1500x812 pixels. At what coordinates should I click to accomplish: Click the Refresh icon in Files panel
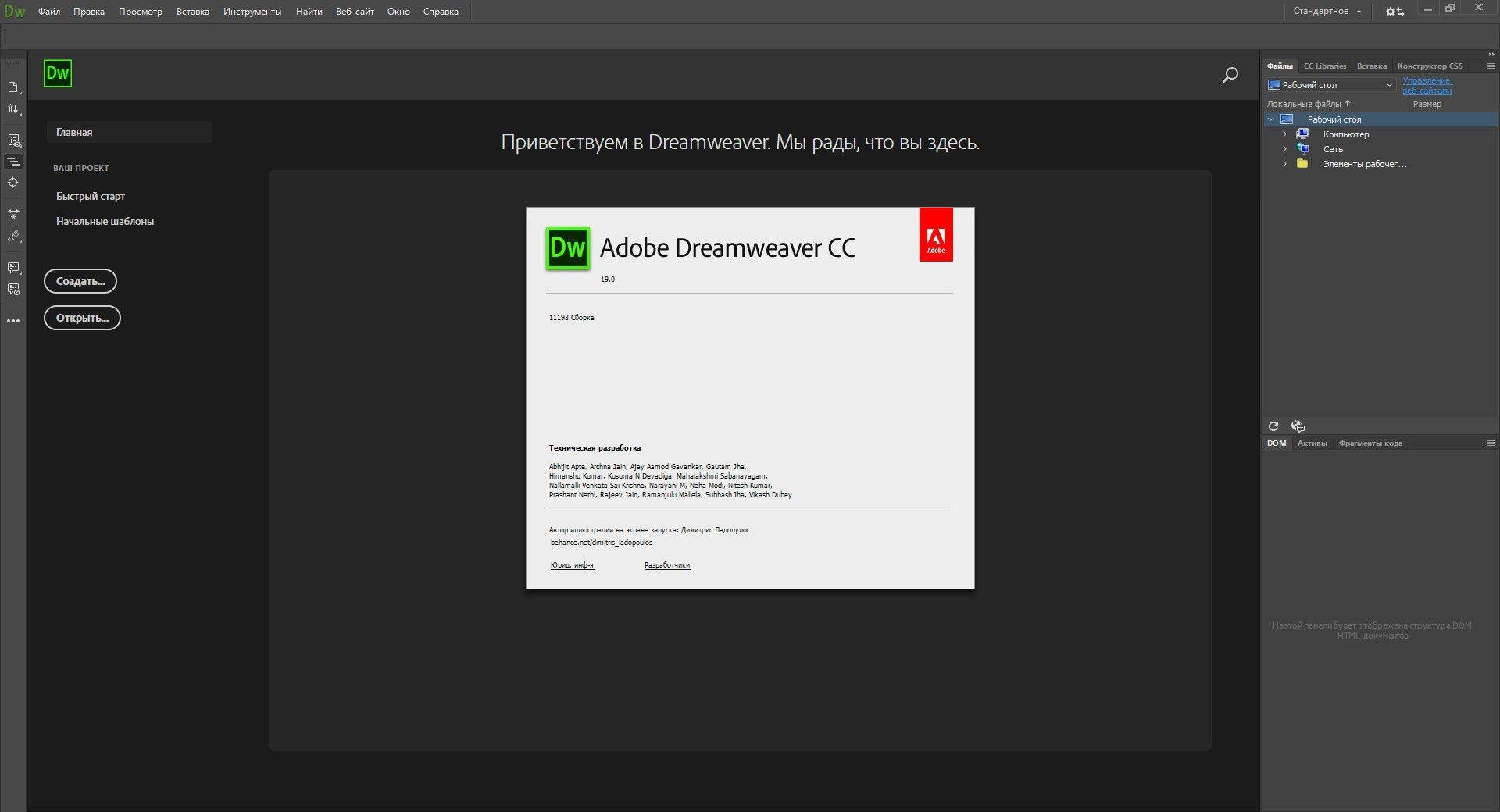[1273, 426]
